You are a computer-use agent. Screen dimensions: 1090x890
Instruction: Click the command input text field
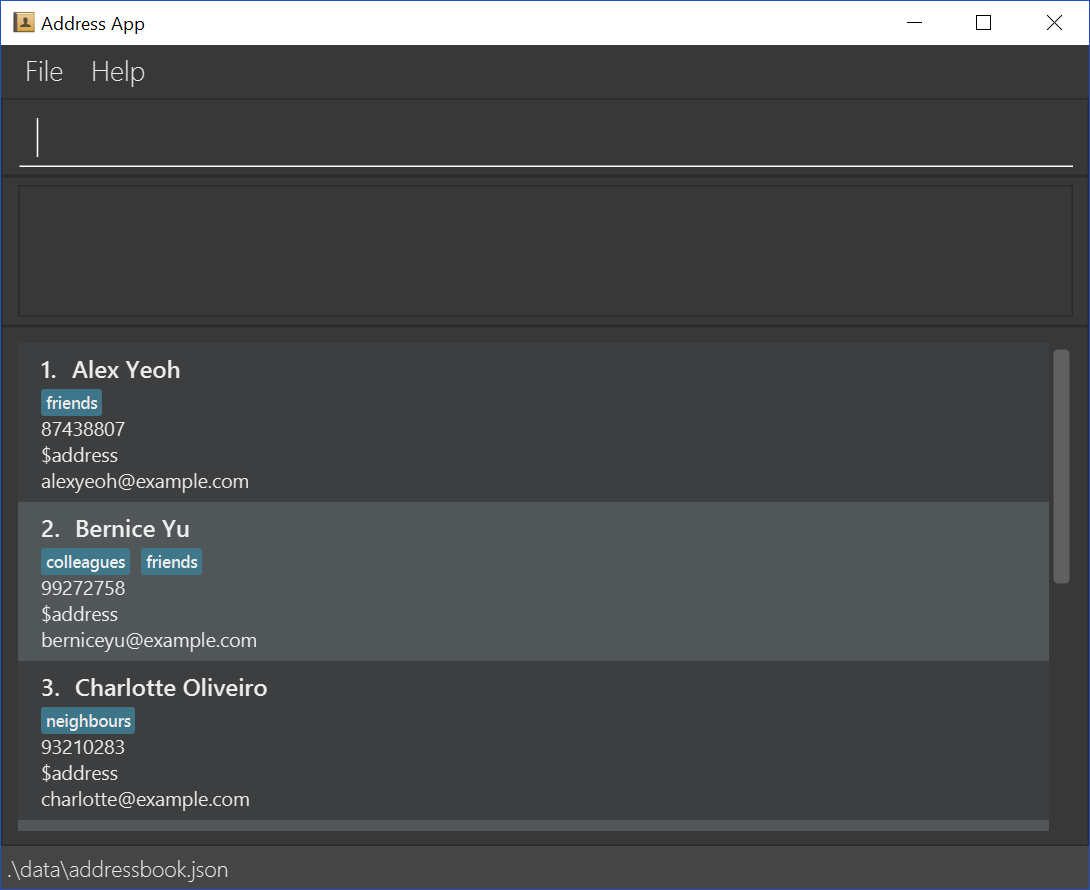coord(545,138)
